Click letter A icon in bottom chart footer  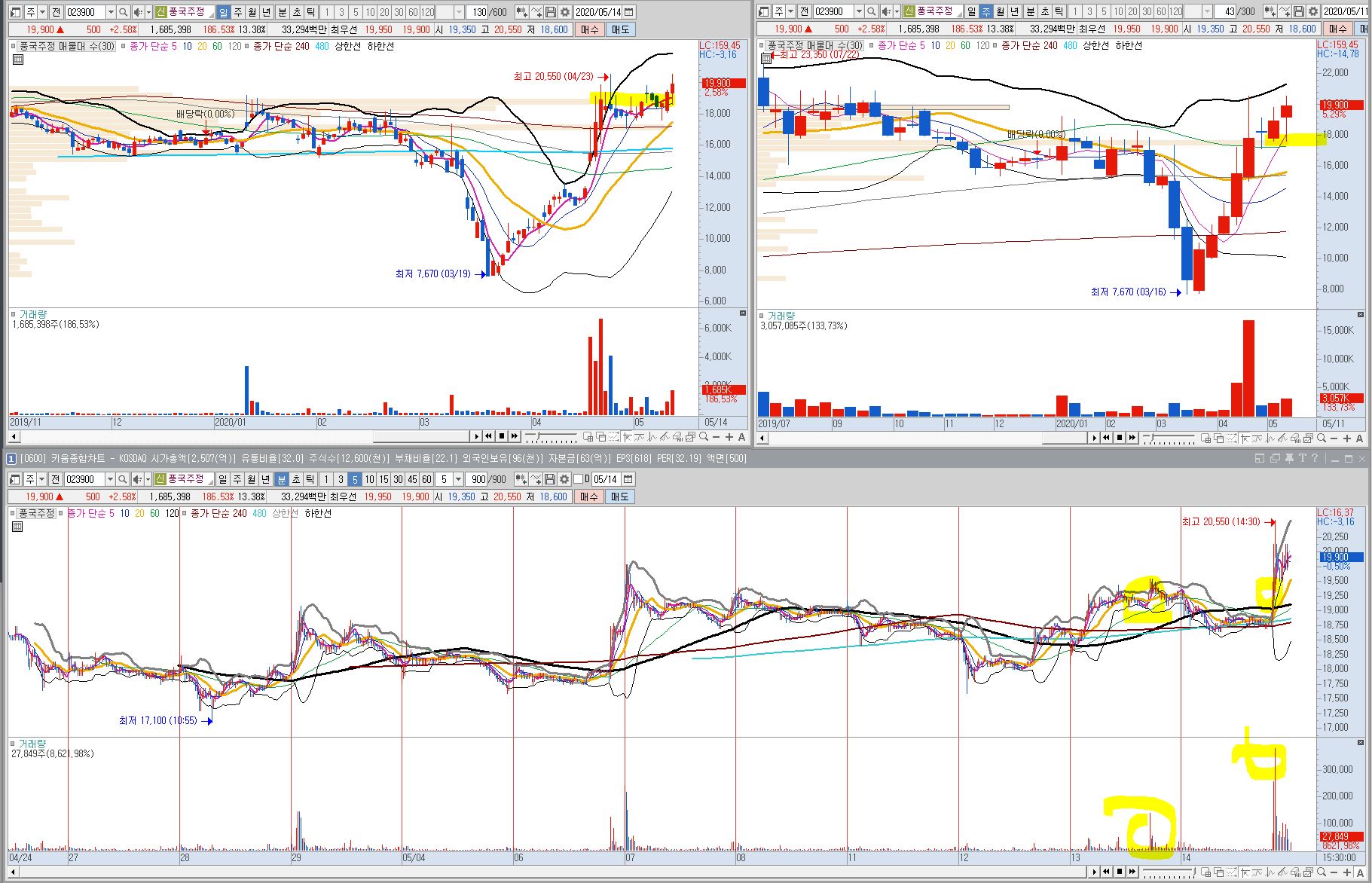pos(1360,872)
